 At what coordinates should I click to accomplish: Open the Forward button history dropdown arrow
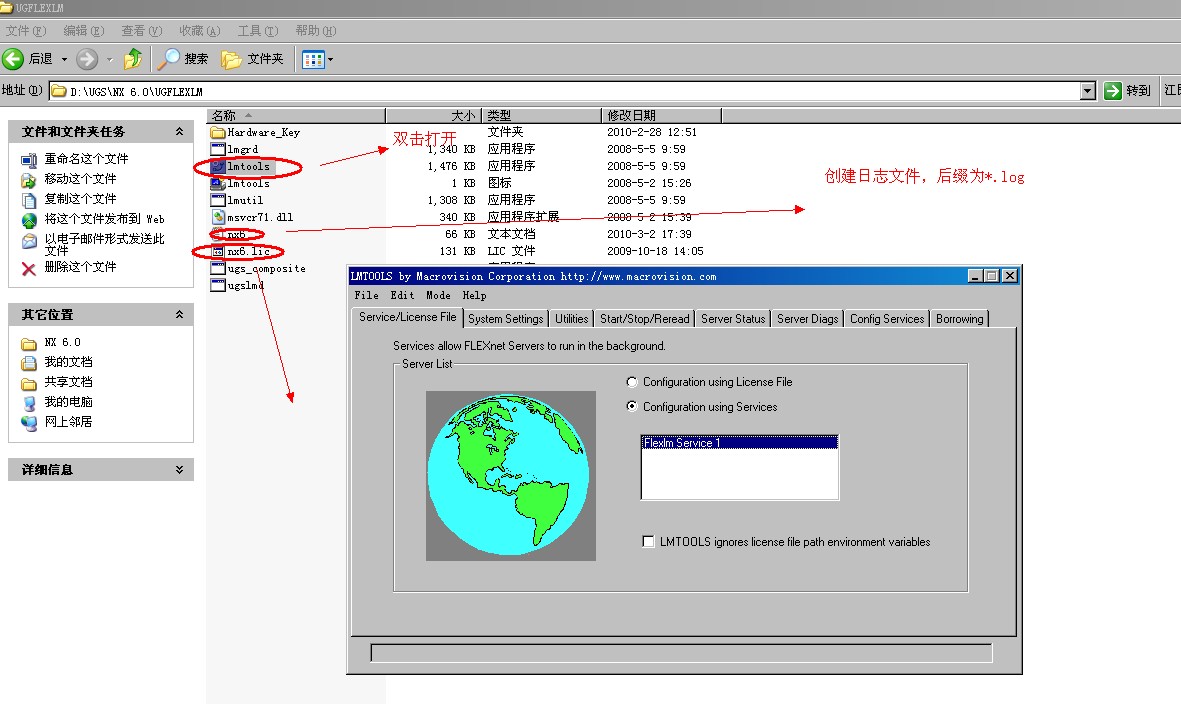click(109, 59)
